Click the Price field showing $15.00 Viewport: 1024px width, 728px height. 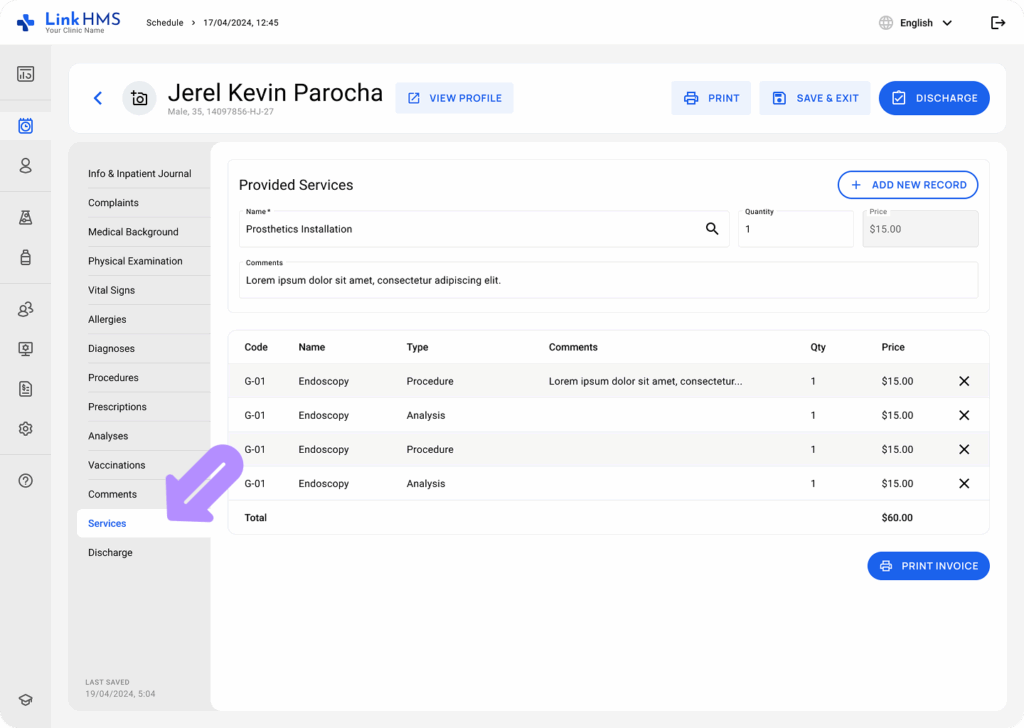point(920,229)
